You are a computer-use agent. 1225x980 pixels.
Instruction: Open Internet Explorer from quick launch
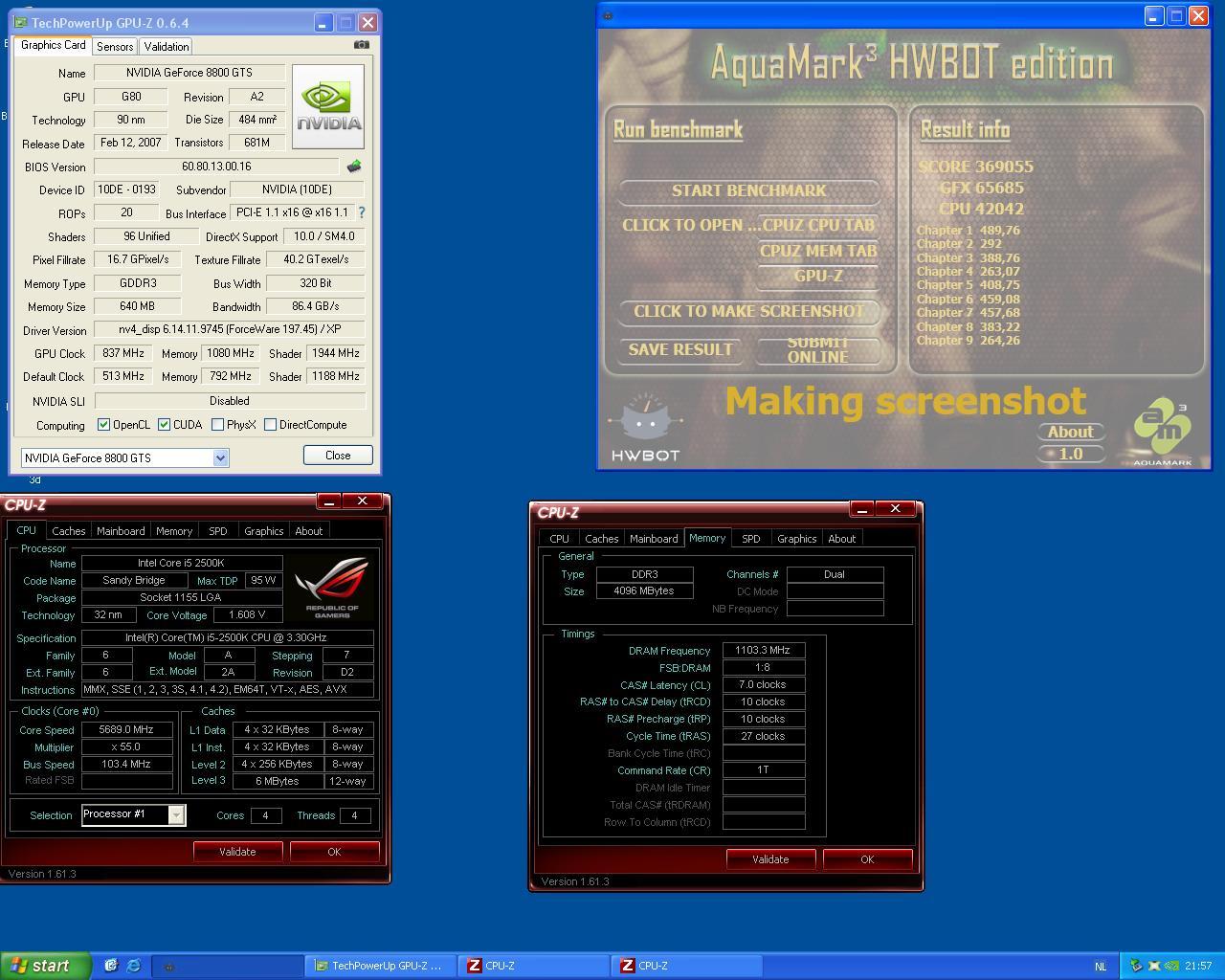tap(133, 966)
